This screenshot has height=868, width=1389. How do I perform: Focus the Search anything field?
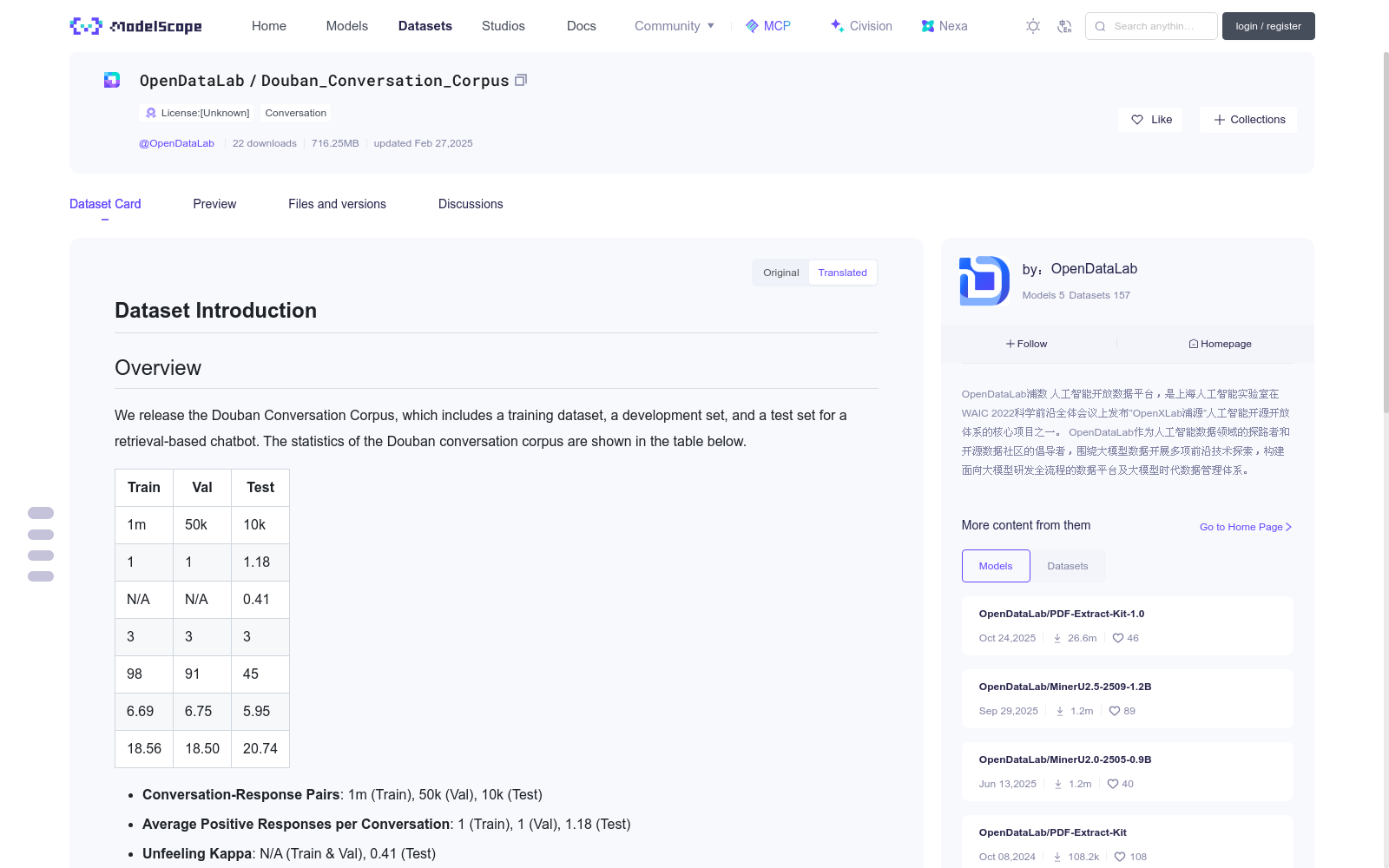[1151, 26]
